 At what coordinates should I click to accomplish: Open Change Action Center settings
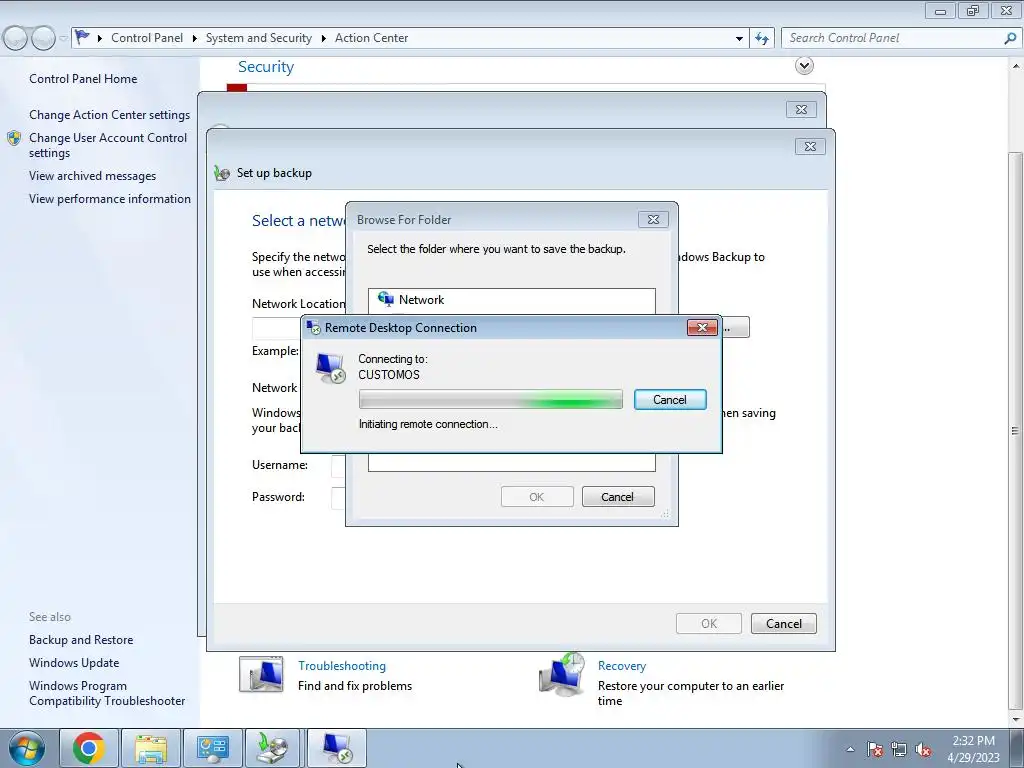pos(110,114)
